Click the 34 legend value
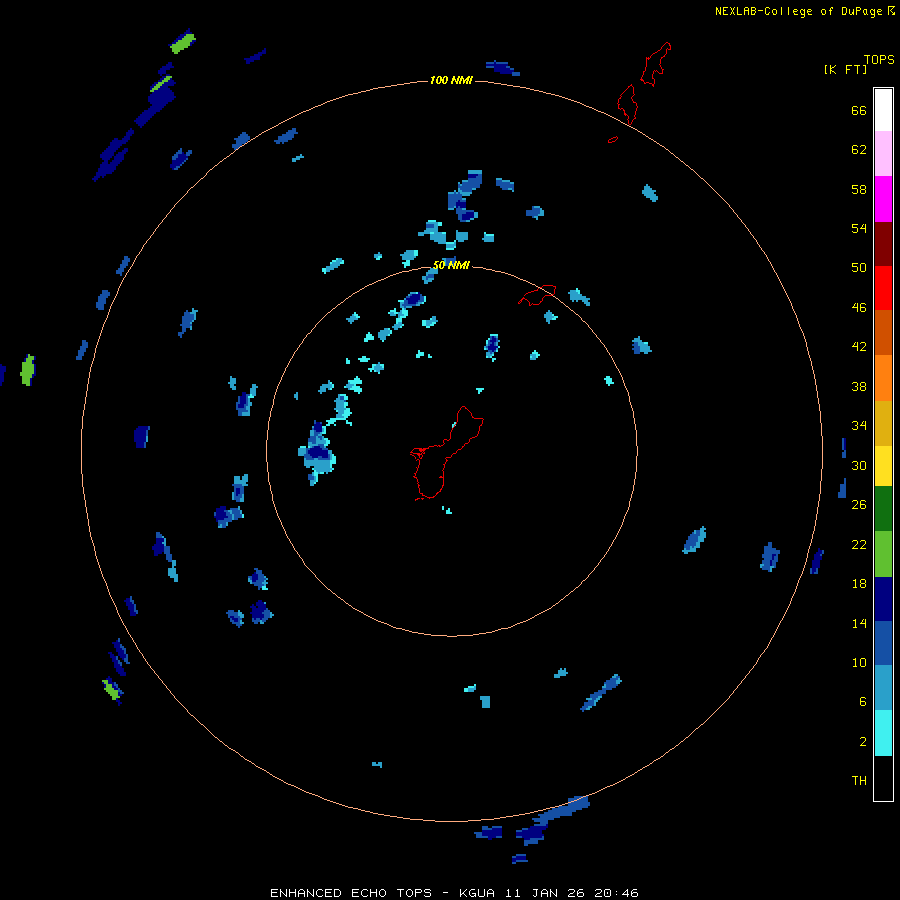Image resolution: width=900 pixels, height=900 pixels. pyautogui.click(x=859, y=425)
